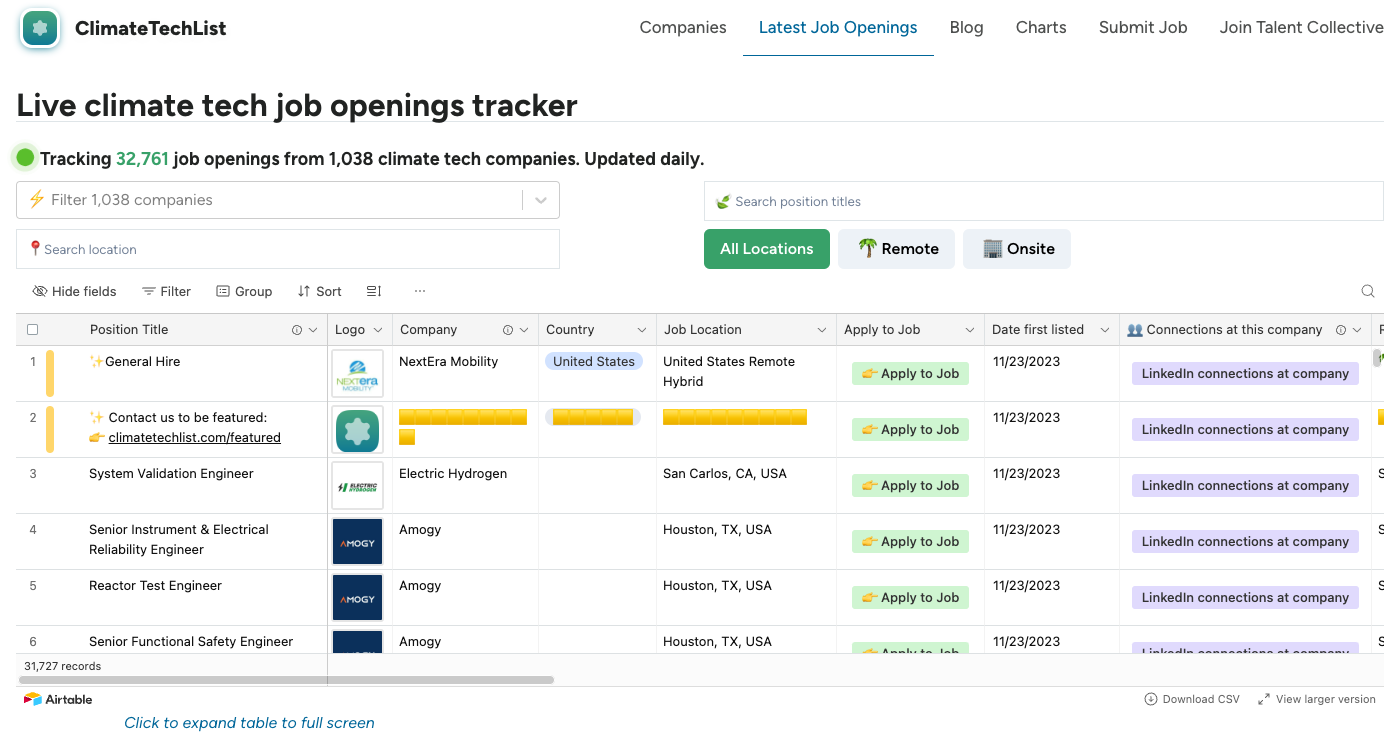Toggle the select-all rows checkbox
Viewport: 1400px width, 732px height.
click(33, 330)
